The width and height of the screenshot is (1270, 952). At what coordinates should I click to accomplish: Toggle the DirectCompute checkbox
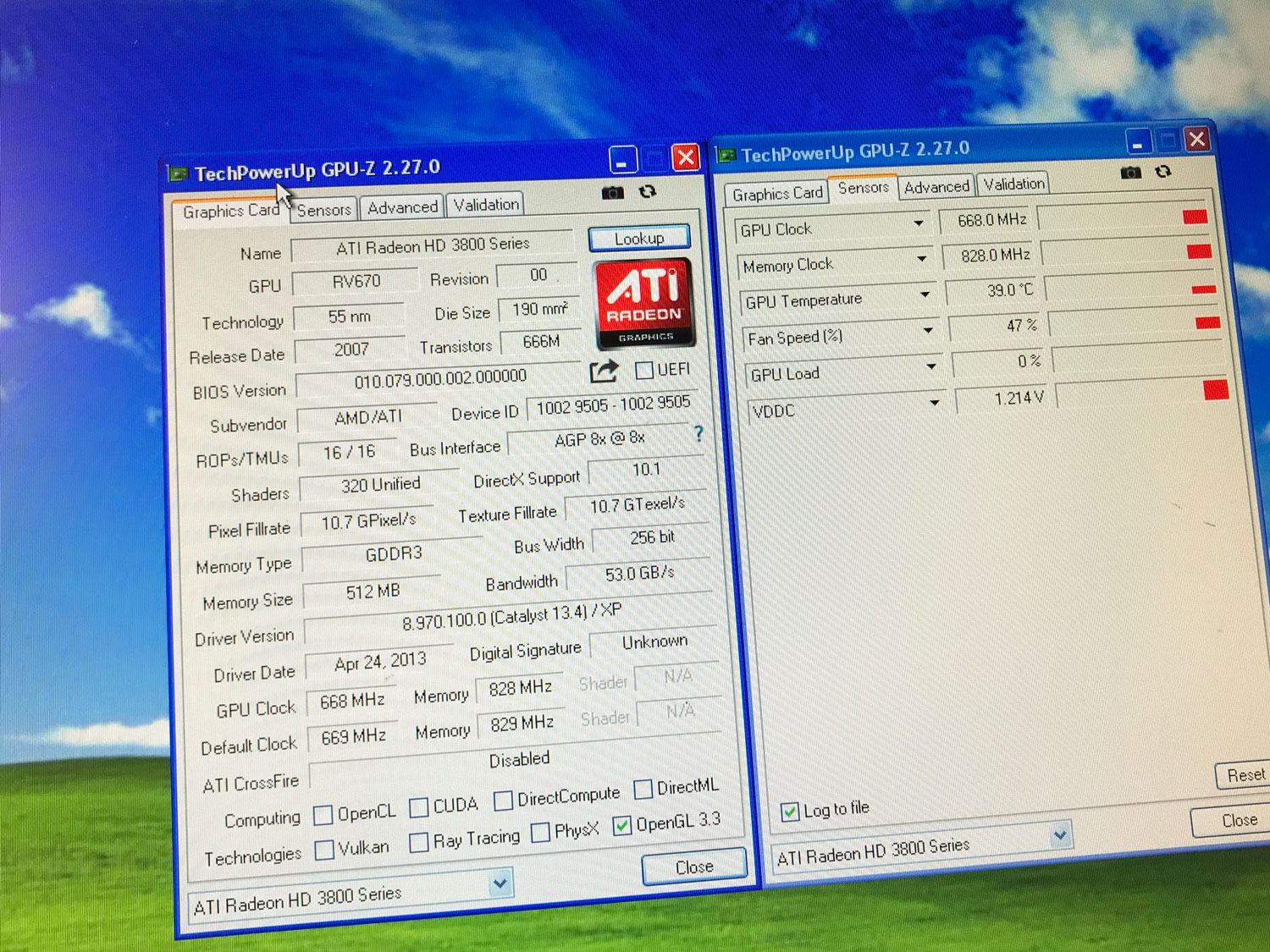pos(503,800)
